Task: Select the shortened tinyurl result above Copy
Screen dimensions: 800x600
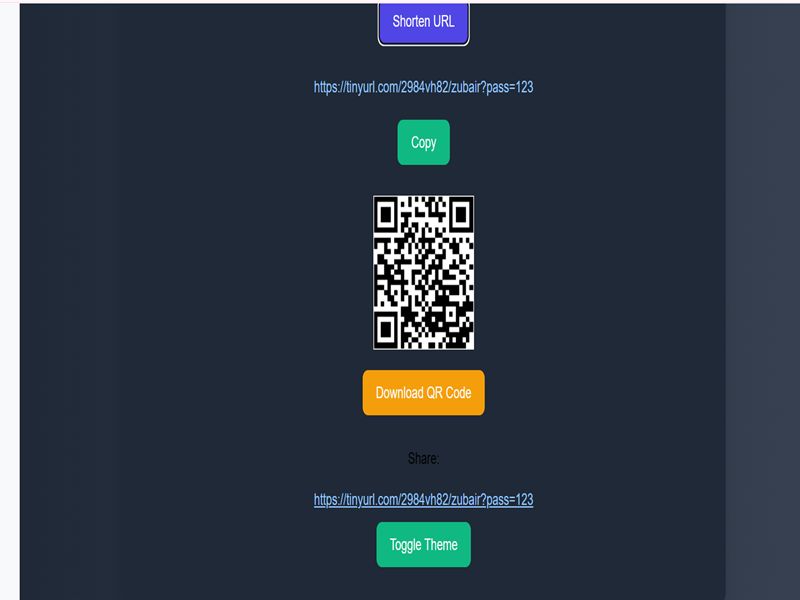Action: click(x=423, y=87)
